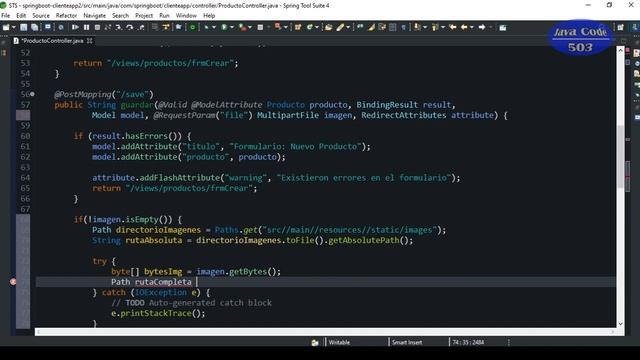Open the Coverage dropdown arrow

point(250,27)
